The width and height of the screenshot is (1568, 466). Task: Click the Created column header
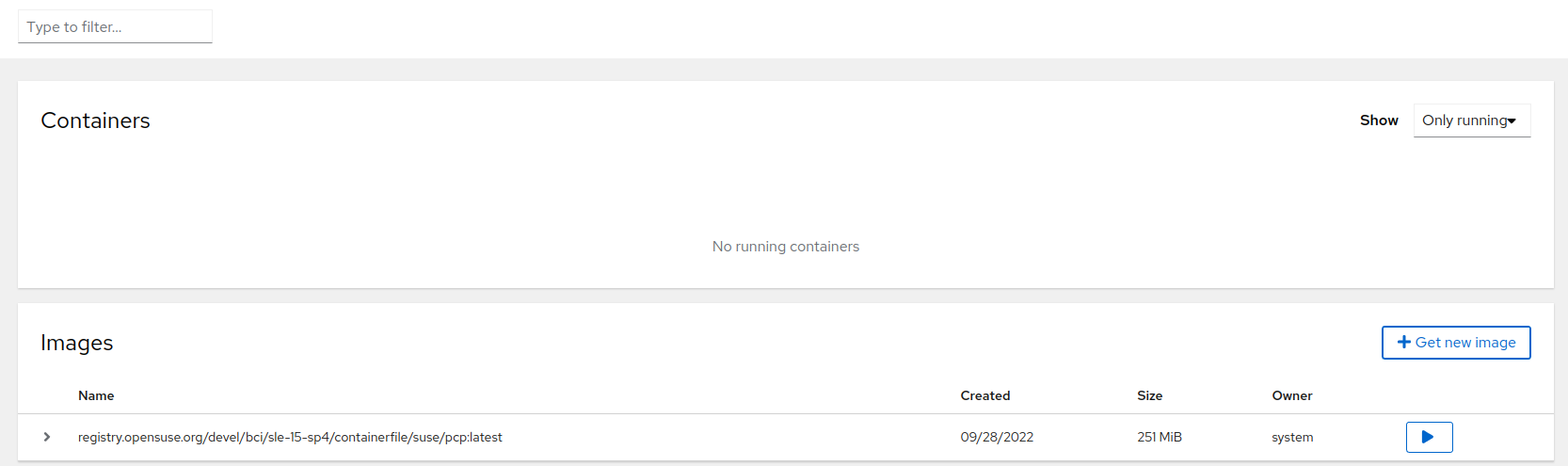tap(985, 395)
